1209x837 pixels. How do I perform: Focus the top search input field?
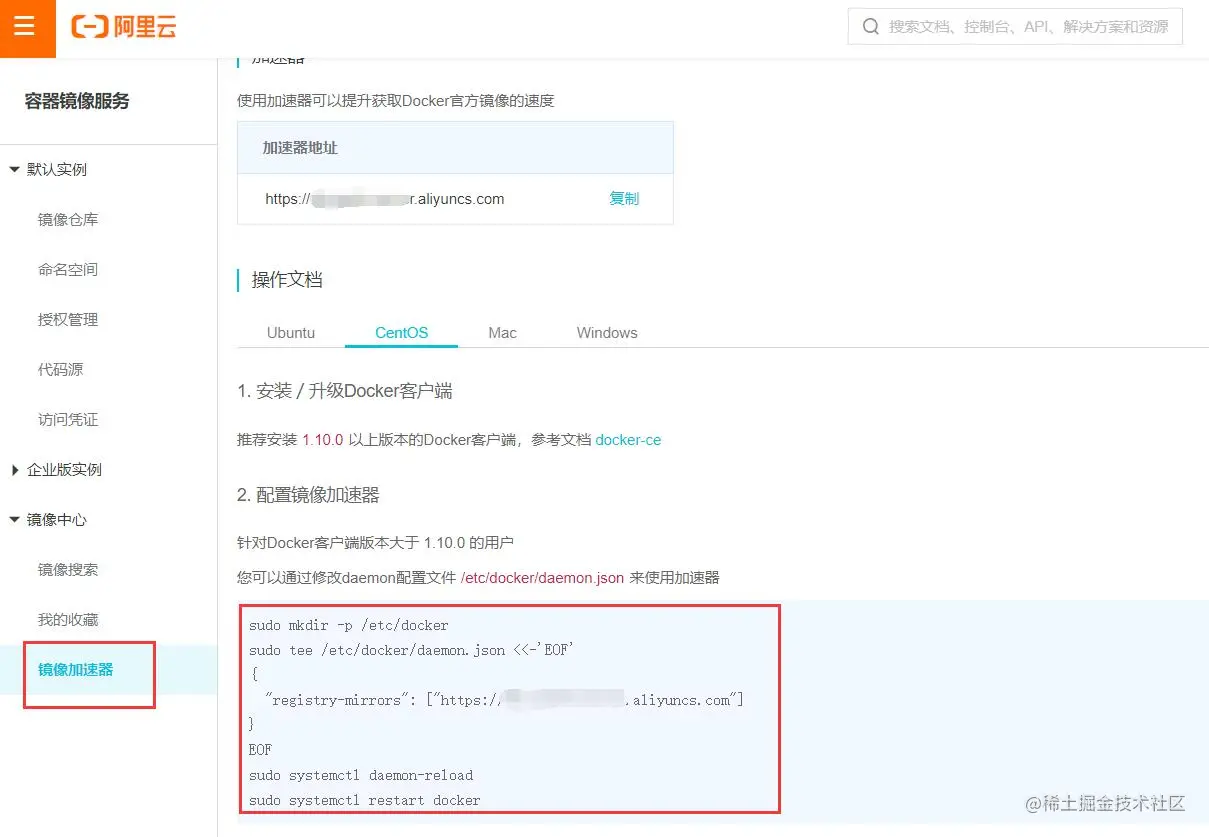(1015, 27)
